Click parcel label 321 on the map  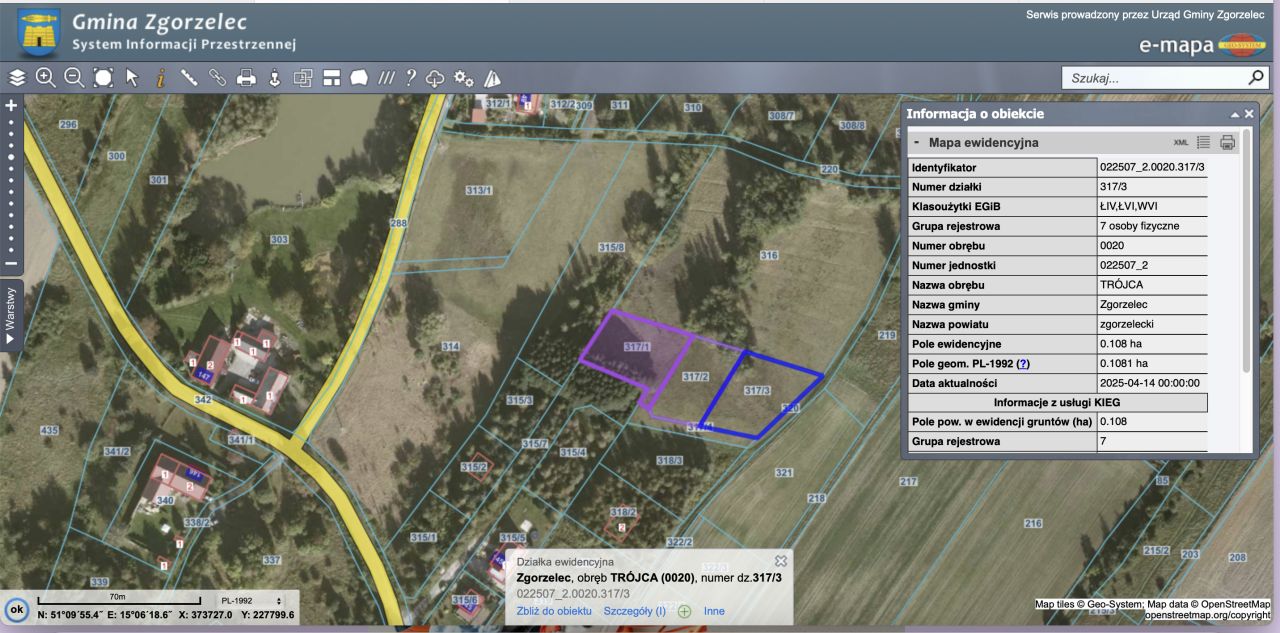[x=784, y=472]
